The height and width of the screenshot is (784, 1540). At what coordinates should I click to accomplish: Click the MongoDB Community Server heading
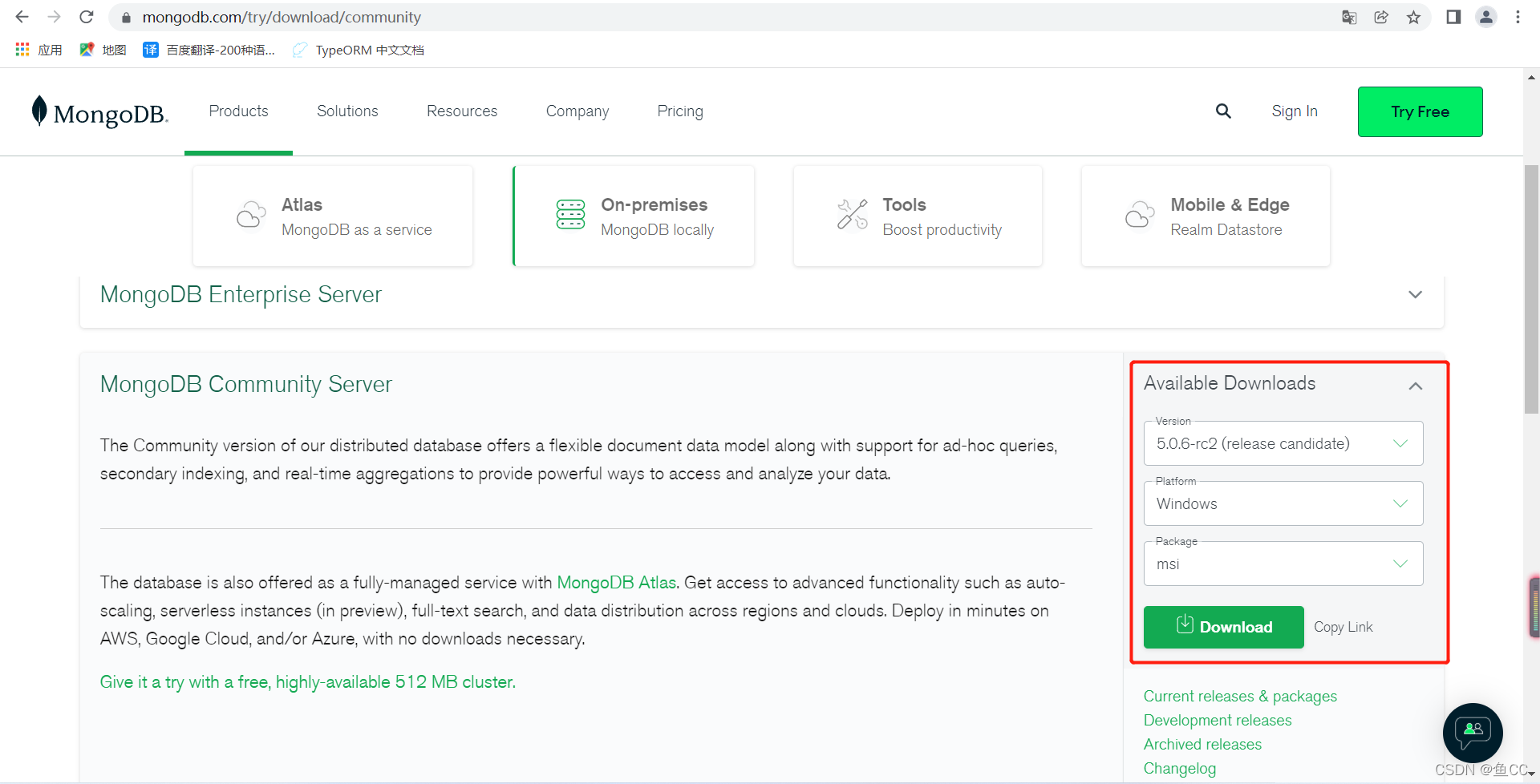[246, 384]
